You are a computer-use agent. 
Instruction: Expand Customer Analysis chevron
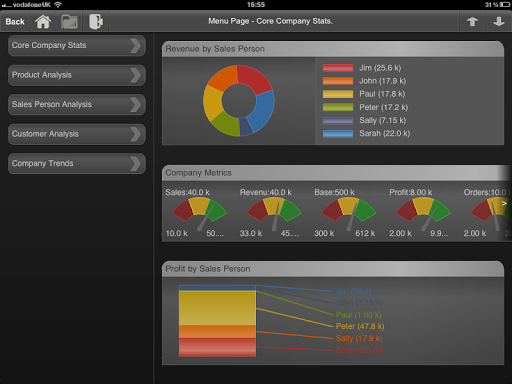[136, 134]
